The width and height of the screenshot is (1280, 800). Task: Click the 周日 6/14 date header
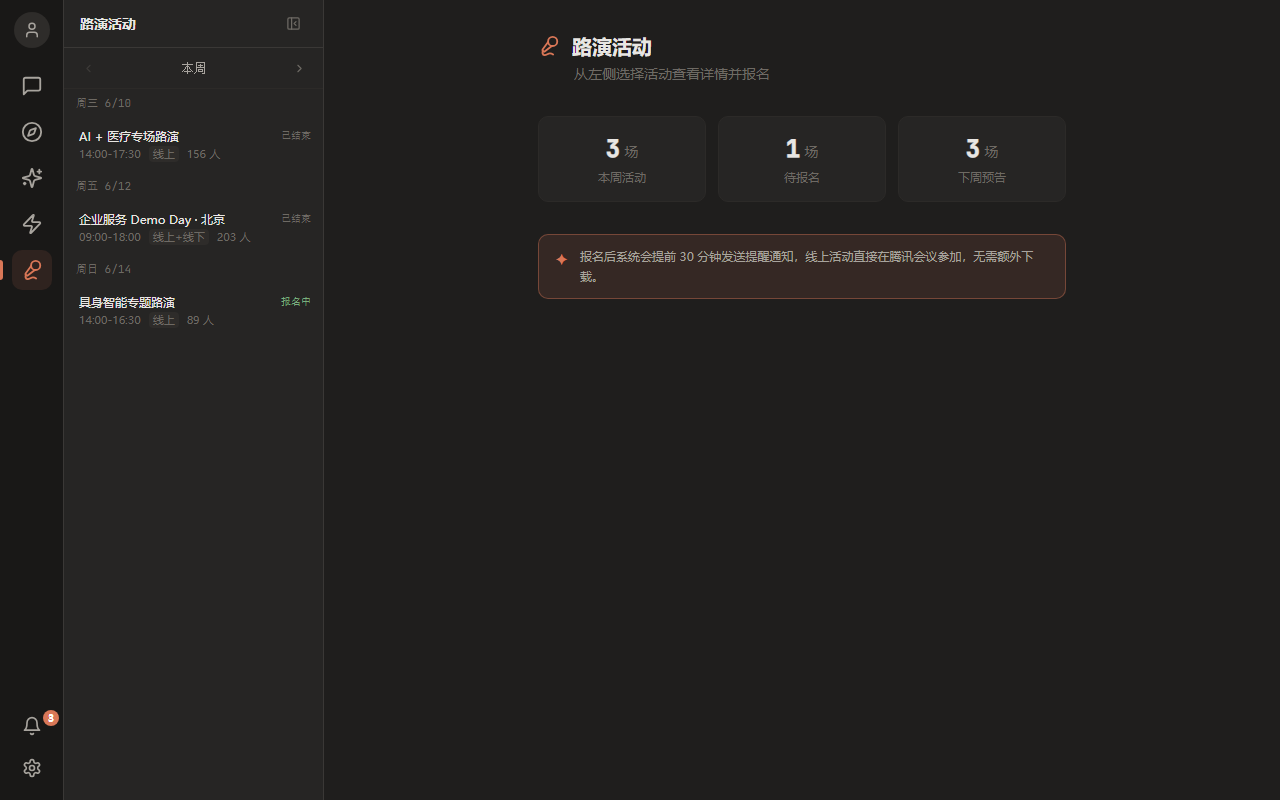(104, 269)
